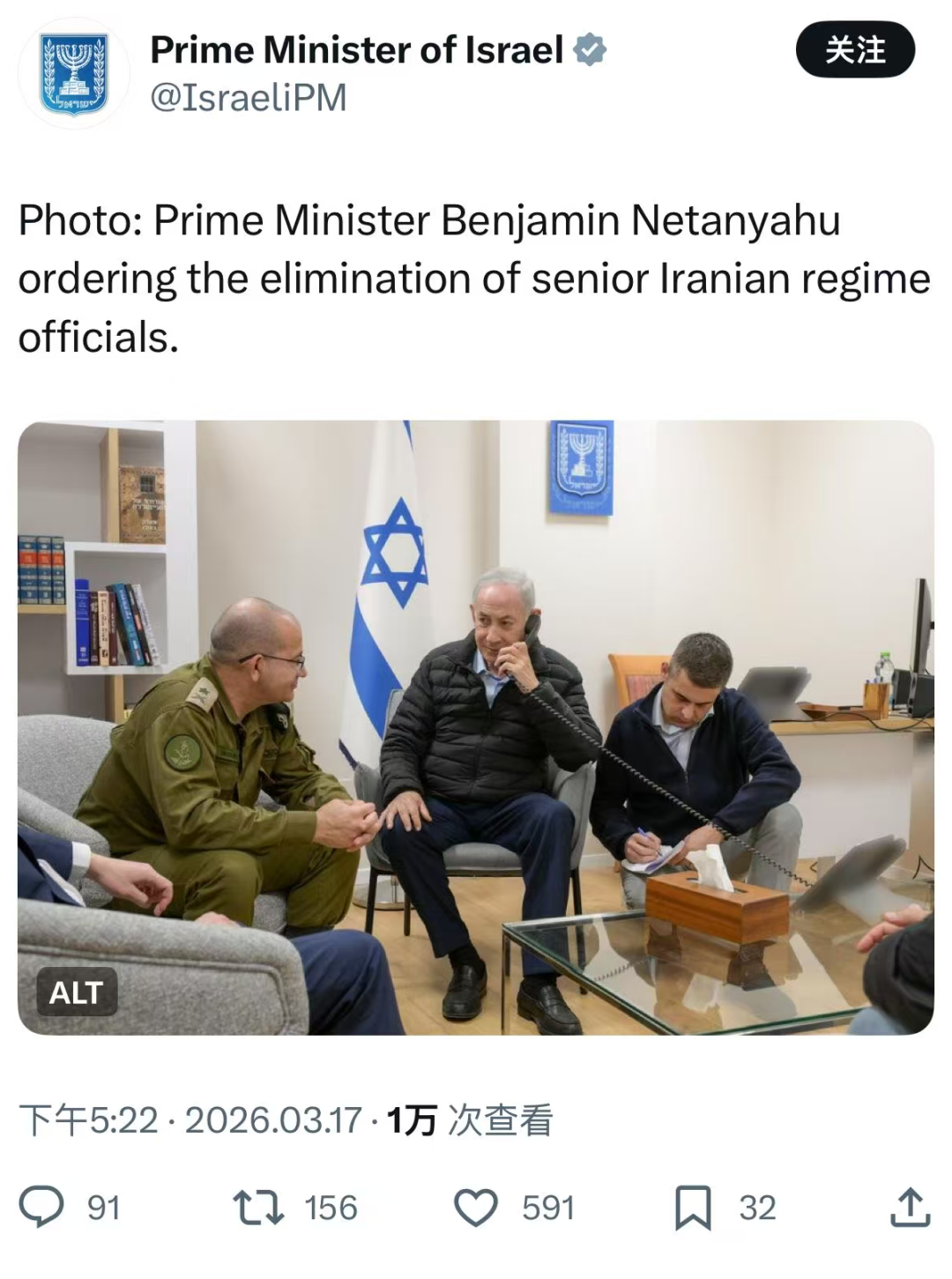Screen dimensions: 952x1279
Task: Open the @IsraeliPM handle link
Action: click(x=249, y=97)
